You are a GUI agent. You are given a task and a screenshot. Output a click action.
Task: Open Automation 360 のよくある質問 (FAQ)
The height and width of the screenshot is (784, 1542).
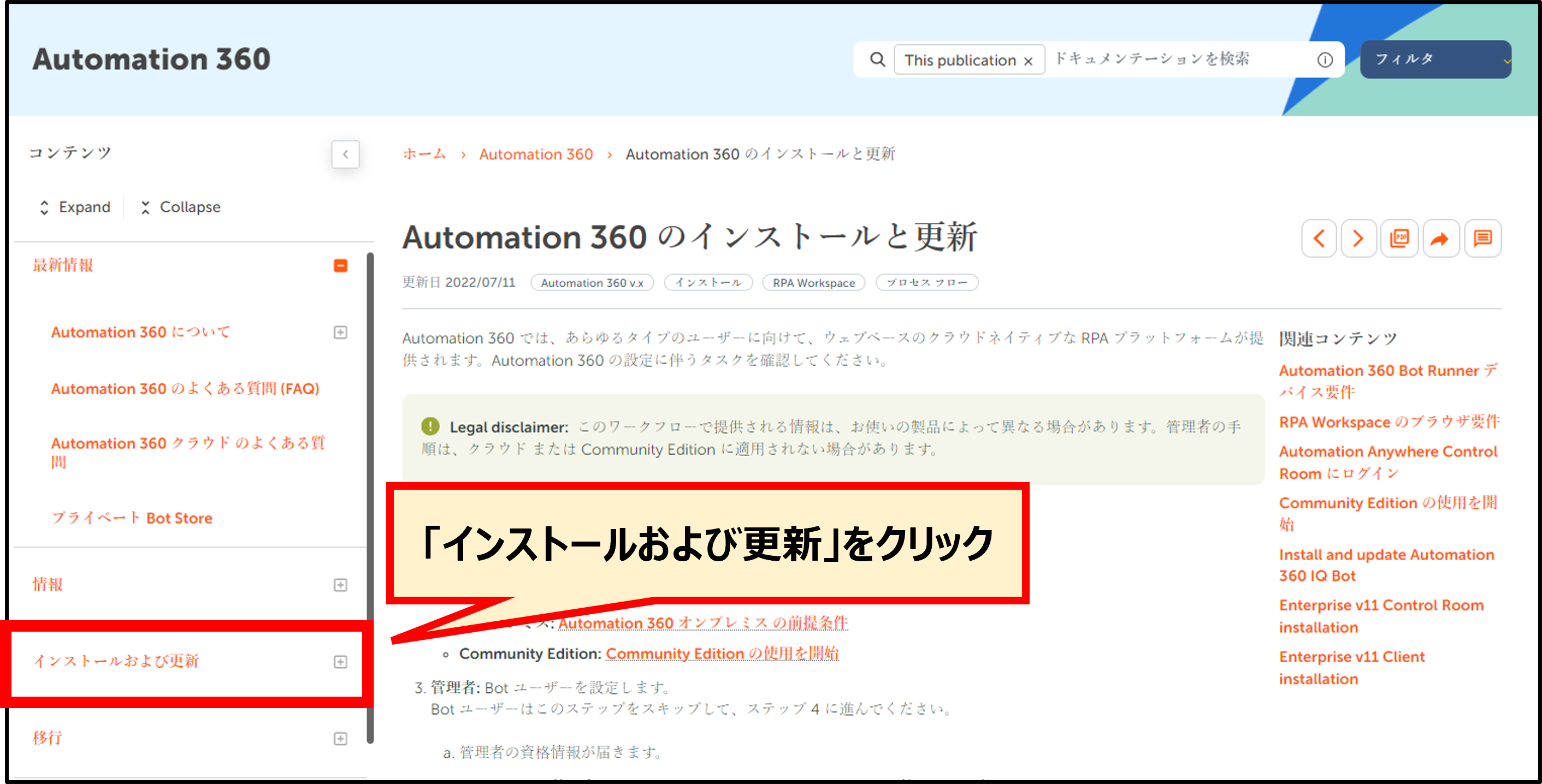185,388
